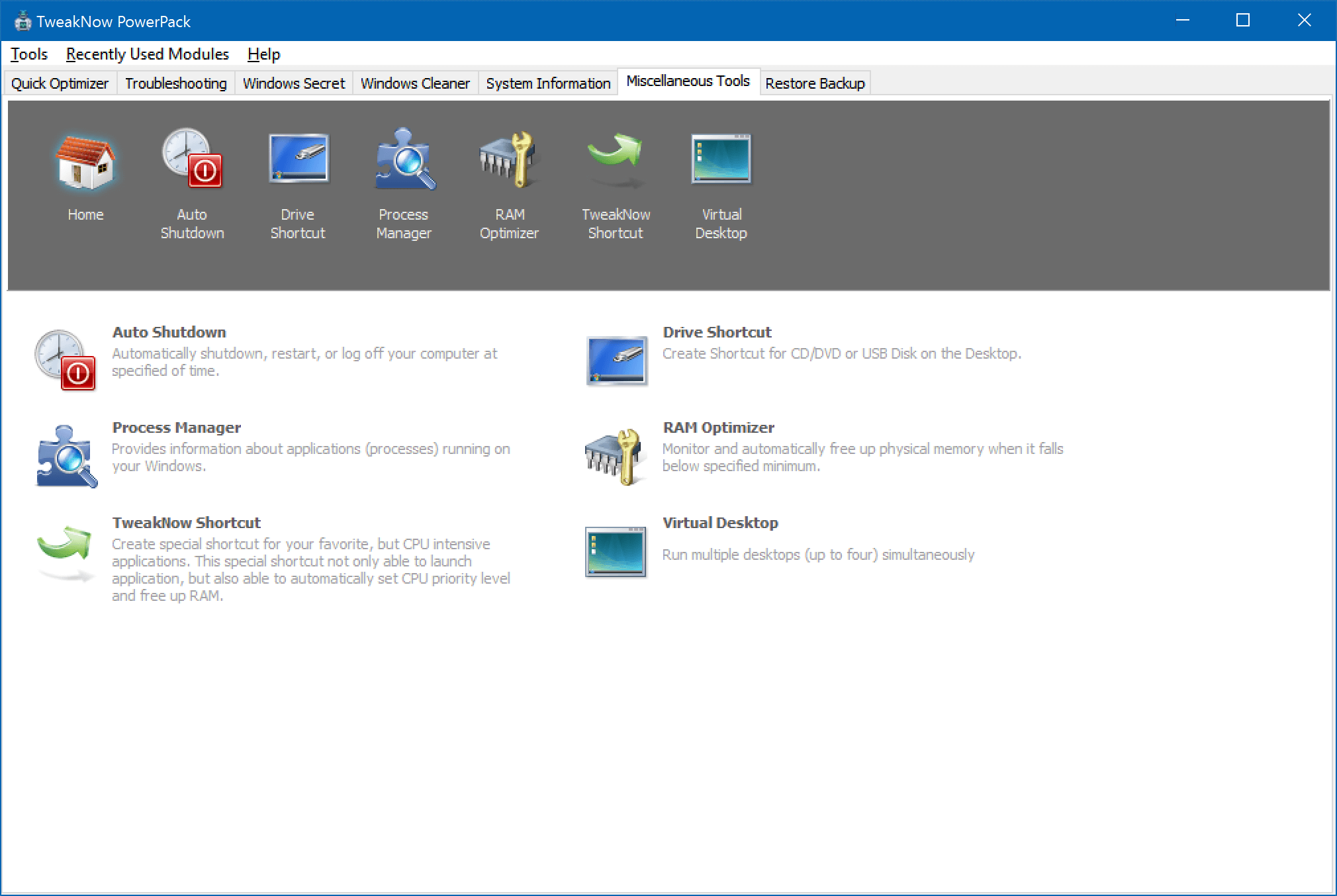
Task: Click the large Auto Shutdown clock icon in list
Action: 66,360
